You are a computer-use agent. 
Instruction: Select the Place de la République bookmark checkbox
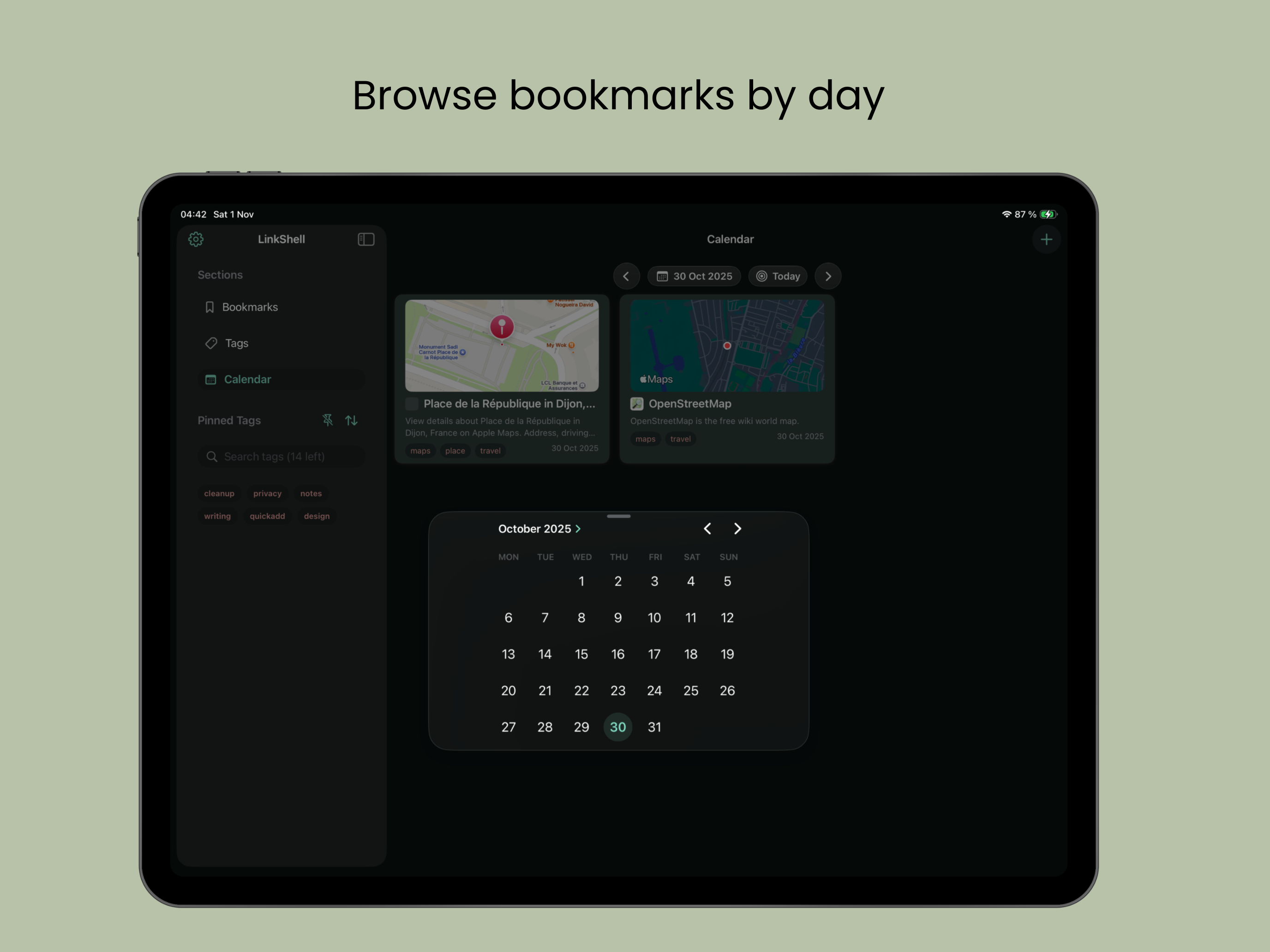coord(412,404)
